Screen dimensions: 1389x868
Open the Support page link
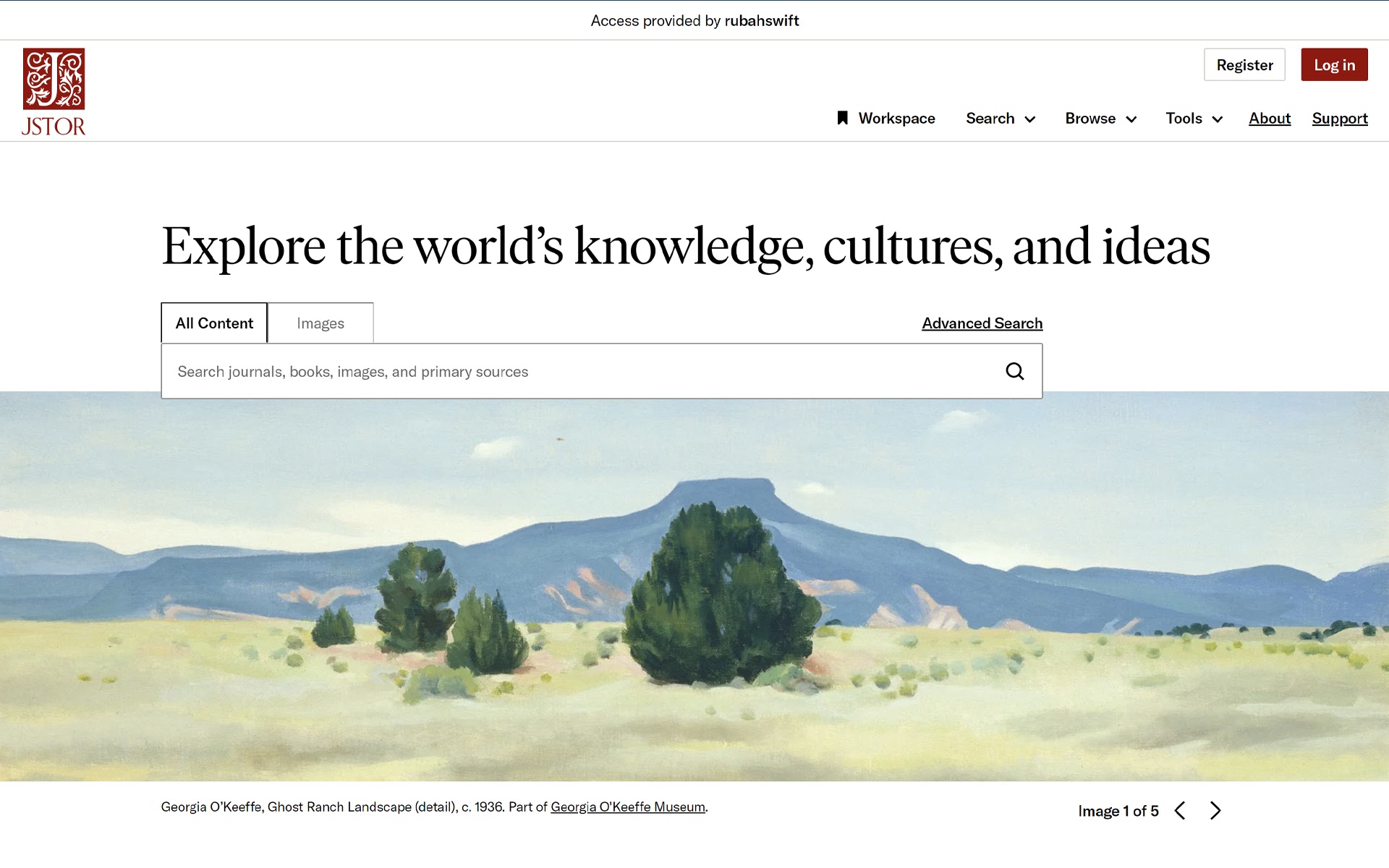point(1340,119)
